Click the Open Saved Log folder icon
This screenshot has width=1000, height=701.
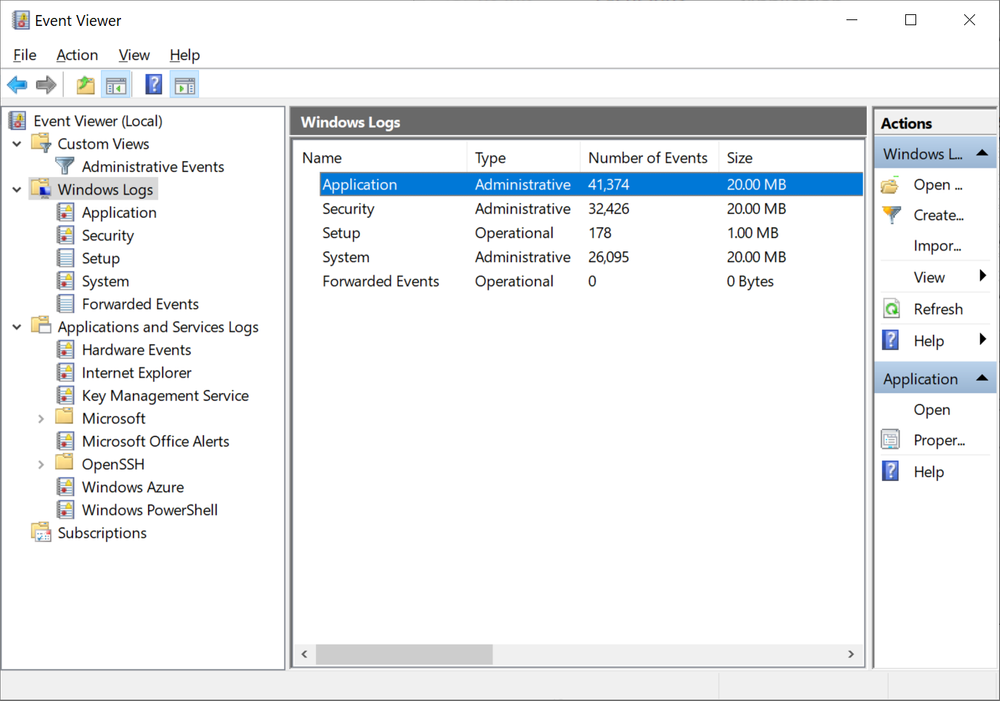click(x=890, y=183)
